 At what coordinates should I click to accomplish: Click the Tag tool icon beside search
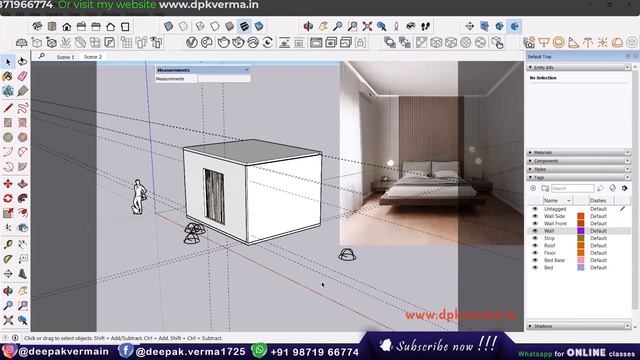[x=600, y=188]
